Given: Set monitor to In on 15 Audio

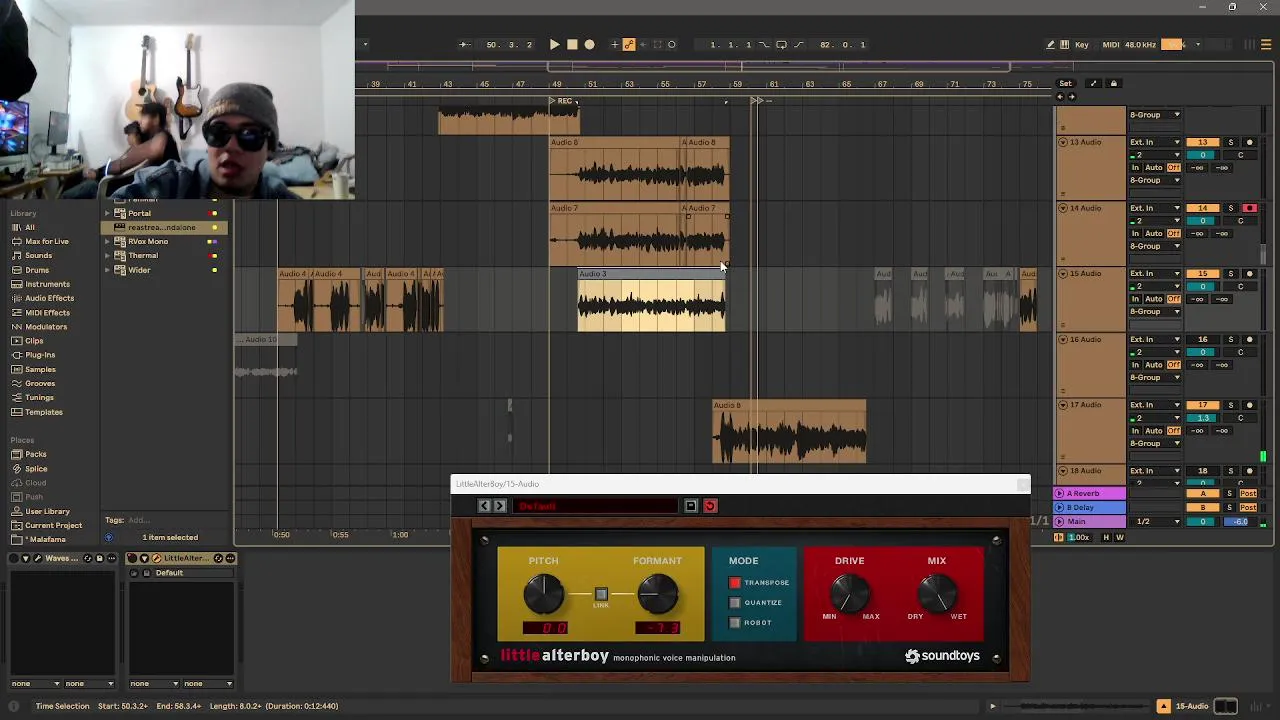Looking at the screenshot, I should pyautogui.click(x=1135, y=299).
